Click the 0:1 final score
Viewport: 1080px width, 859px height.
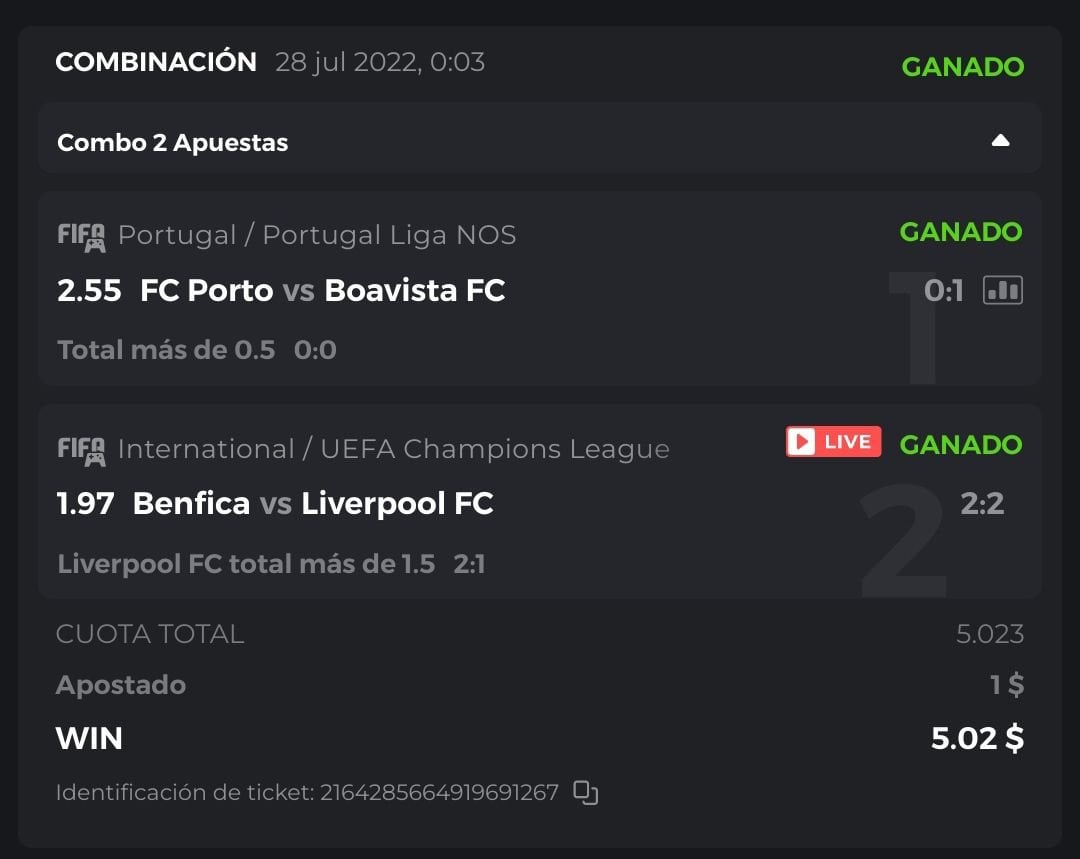point(944,290)
